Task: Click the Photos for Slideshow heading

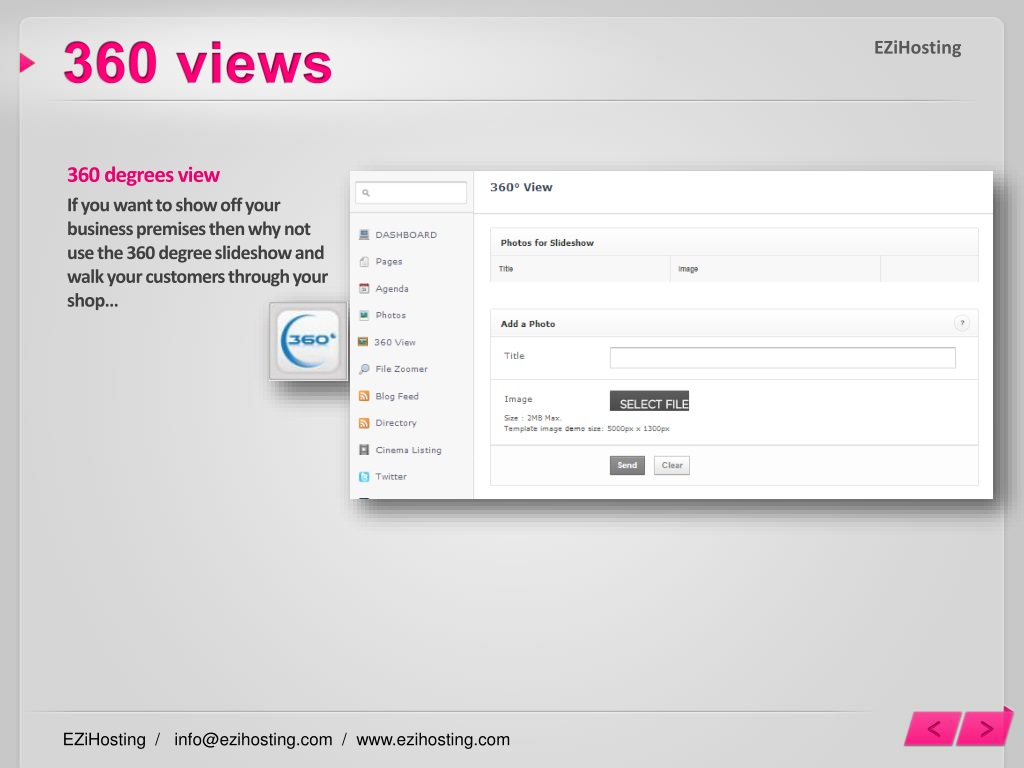Action: click(547, 242)
